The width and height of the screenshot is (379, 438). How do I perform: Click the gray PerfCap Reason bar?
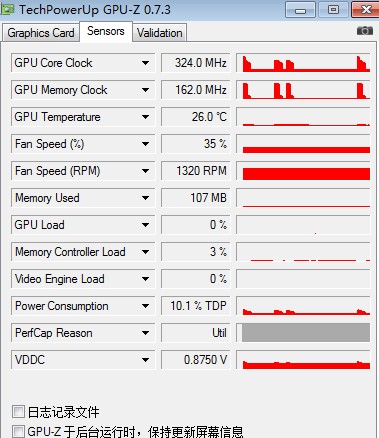[x=306, y=333]
